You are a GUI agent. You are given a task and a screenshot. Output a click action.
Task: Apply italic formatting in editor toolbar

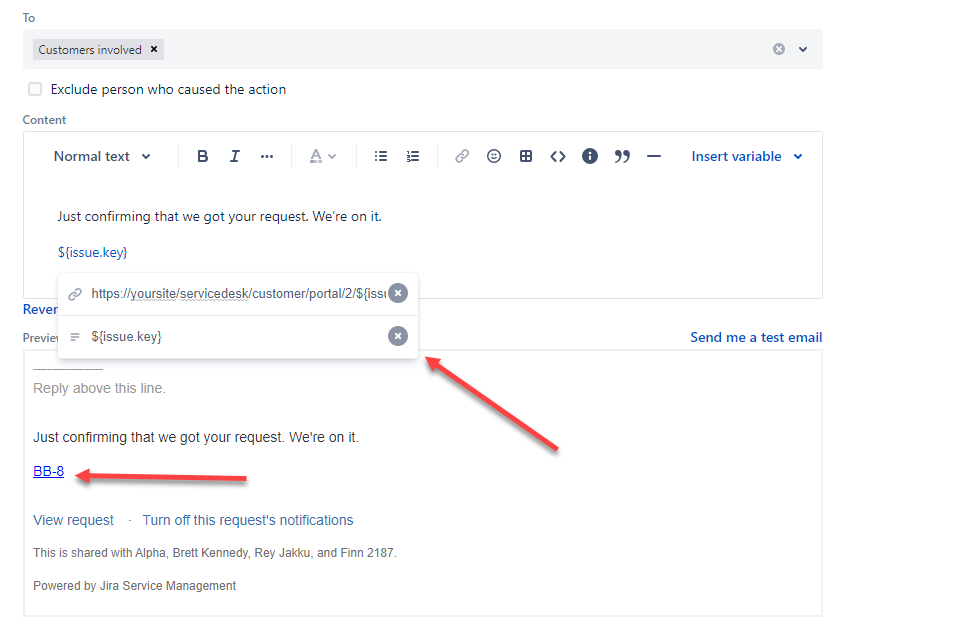coord(235,157)
